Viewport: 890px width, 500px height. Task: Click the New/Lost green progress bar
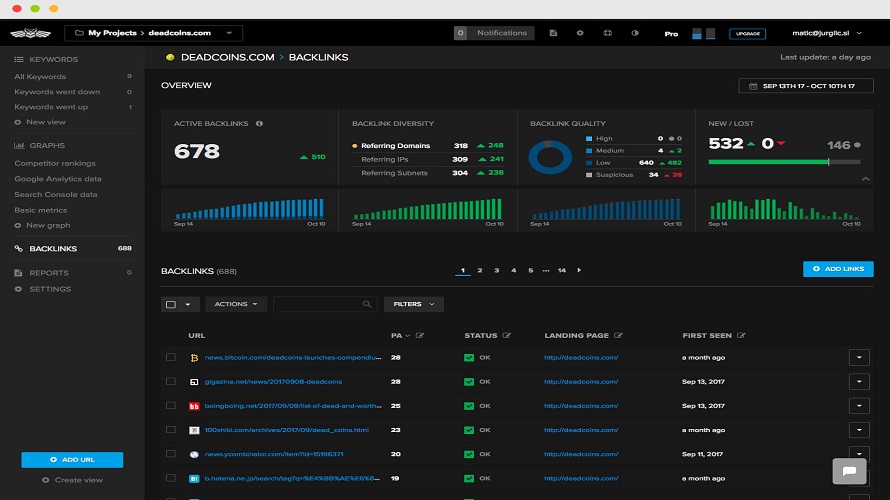pos(769,162)
